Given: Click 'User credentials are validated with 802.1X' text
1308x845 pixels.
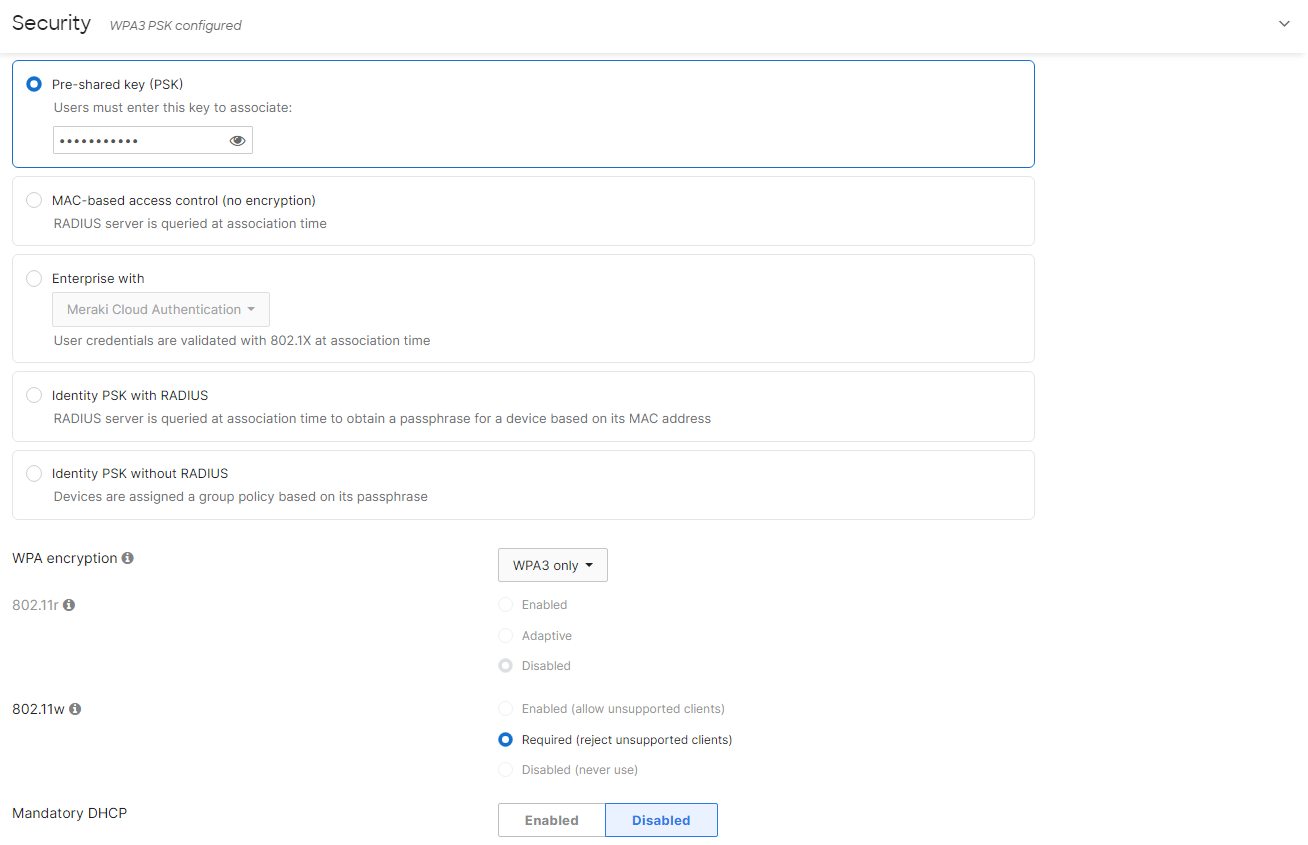Looking at the screenshot, I should tap(242, 340).
